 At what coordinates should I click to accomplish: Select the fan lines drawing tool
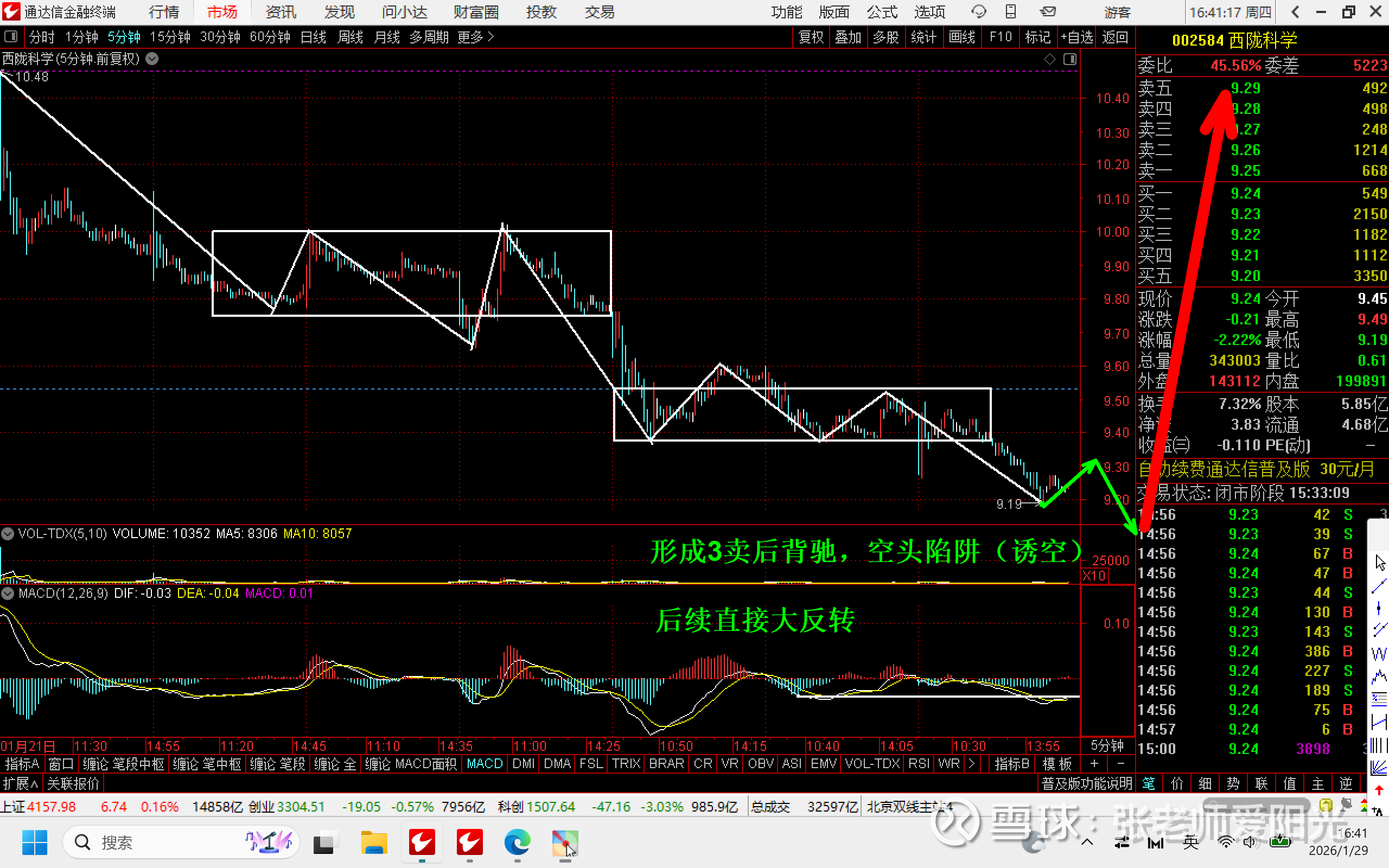tap(1379, 768)
